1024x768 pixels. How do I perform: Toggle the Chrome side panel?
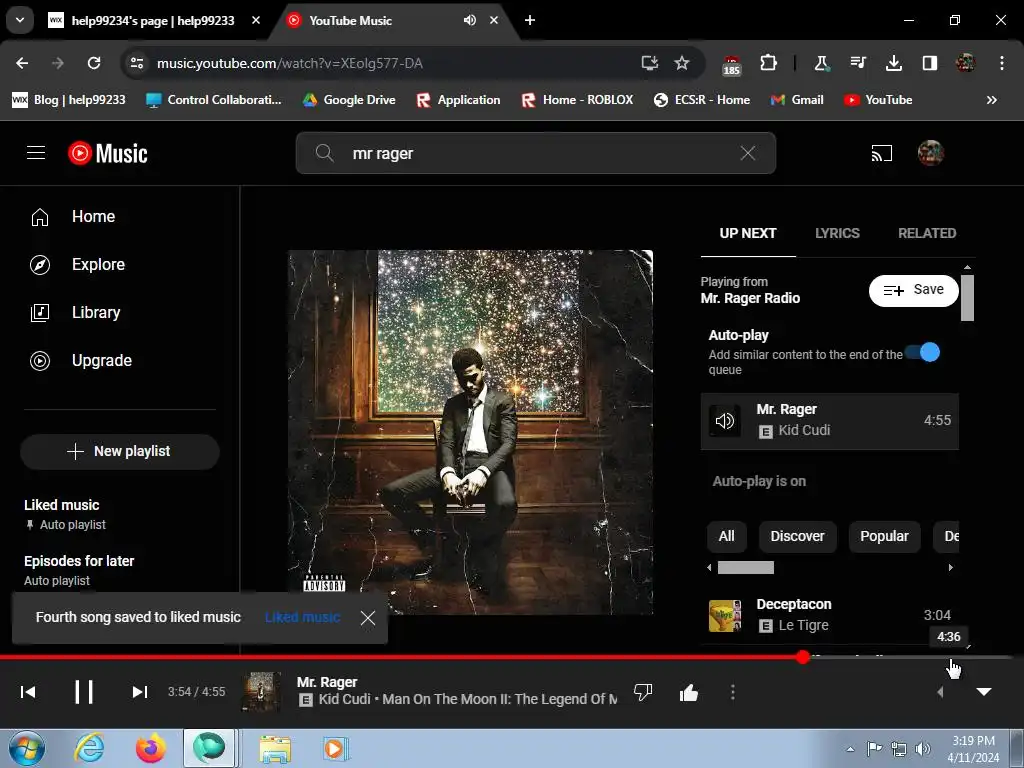[x=929, y=63]
